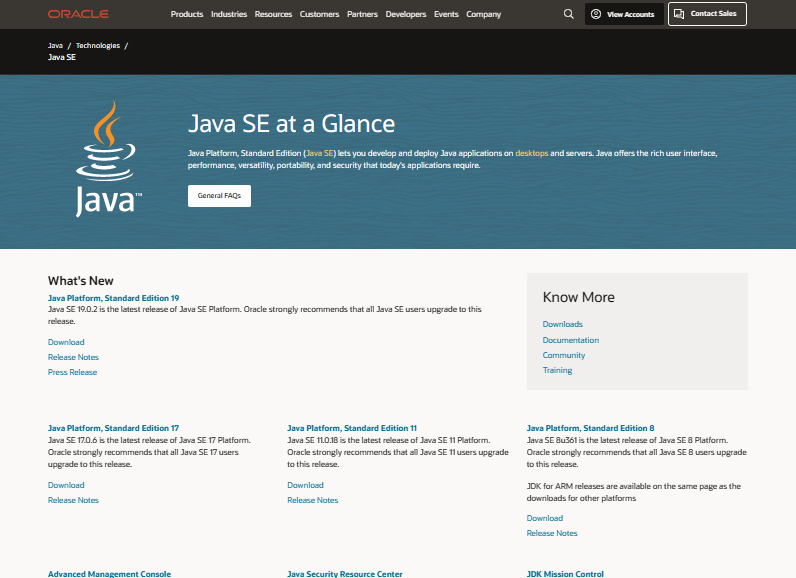Open Documentation in Know More panel
Viewport: 796px width, 578px height.
tap(571, 340)
